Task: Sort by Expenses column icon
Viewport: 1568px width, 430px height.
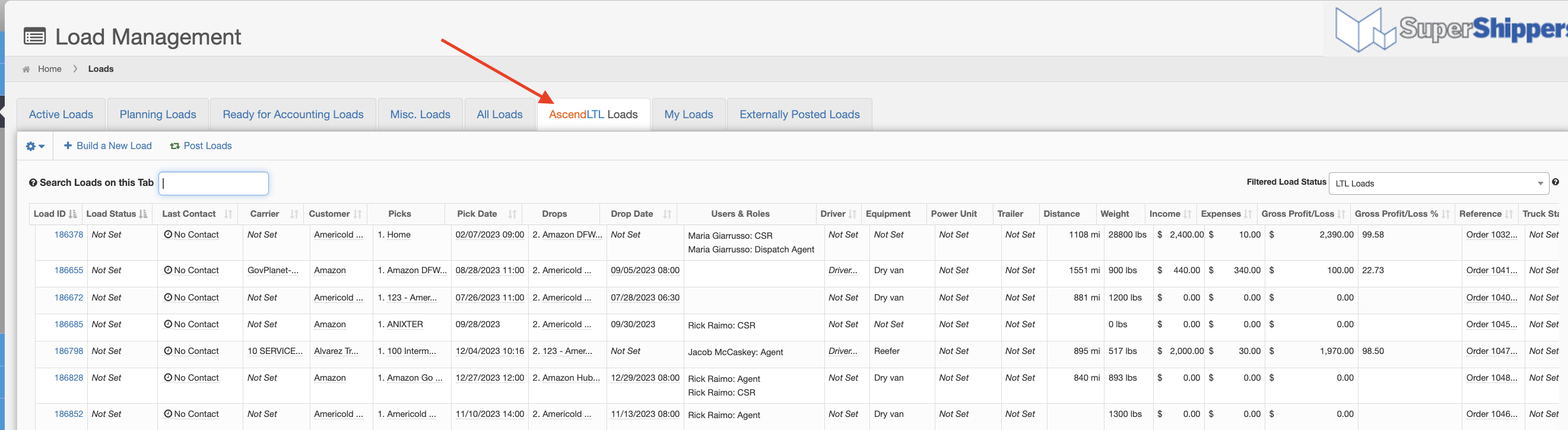Action: click(x=1248, y=214)
